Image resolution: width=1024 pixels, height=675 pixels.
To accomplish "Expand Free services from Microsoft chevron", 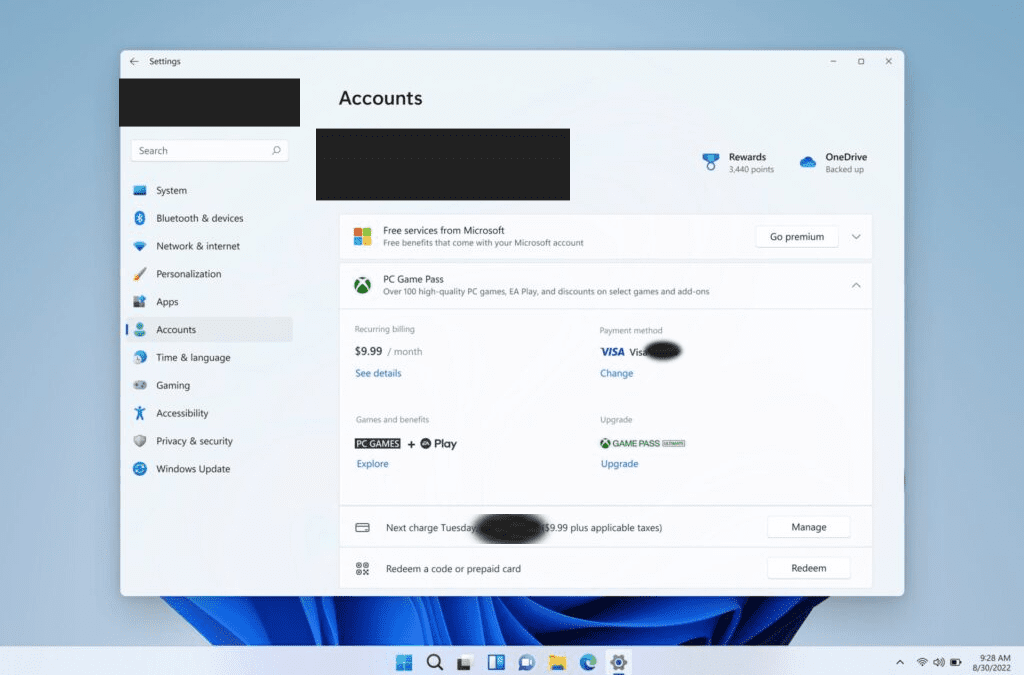I will (856, 237).
